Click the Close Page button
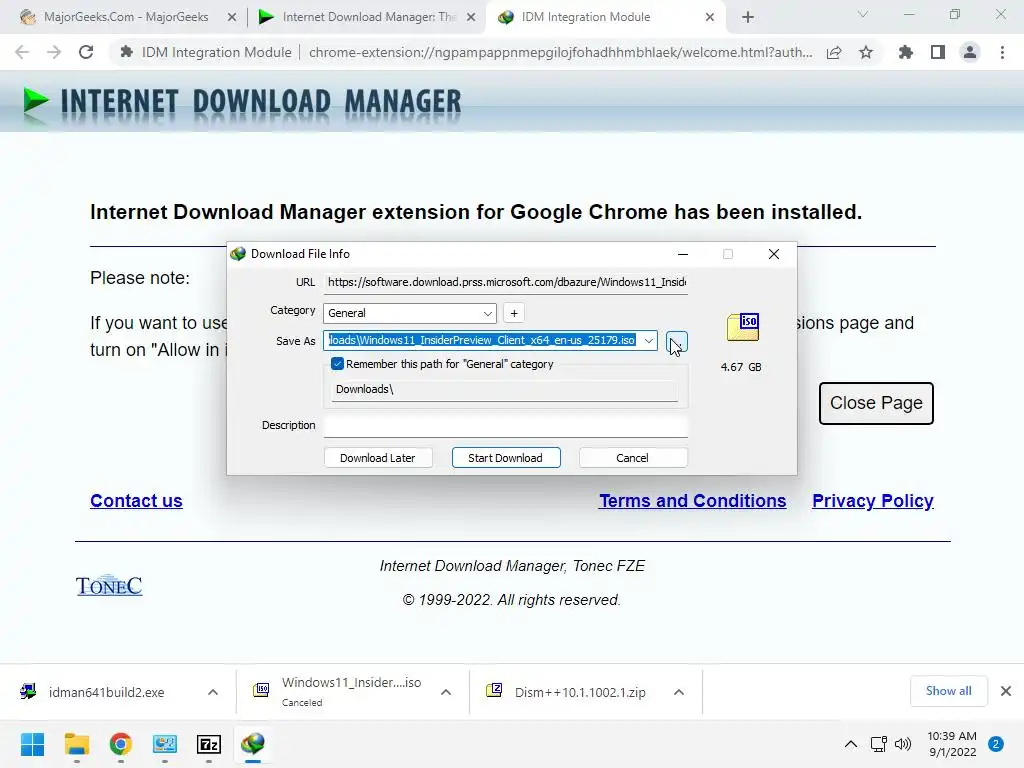This screenshot has height=768, width=1024. coord(876,403)
